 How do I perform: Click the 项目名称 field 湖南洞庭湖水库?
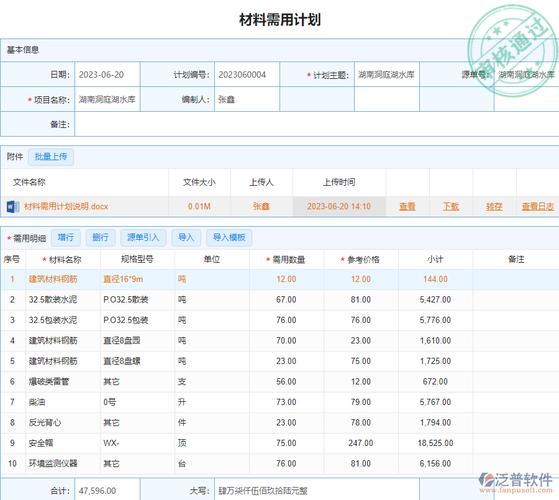click(x=107, y=99)
